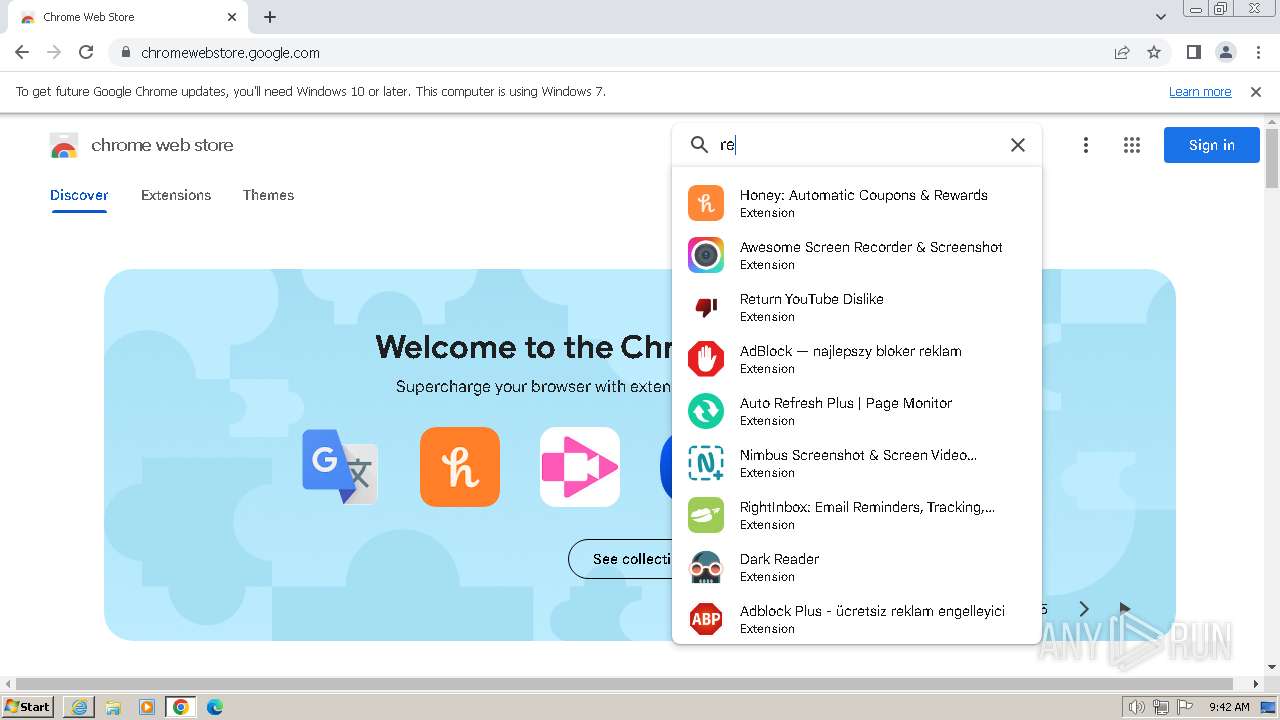1280x720 pixels.
Task: Toggle the browser side panel
Action: tap(1193, 53)
